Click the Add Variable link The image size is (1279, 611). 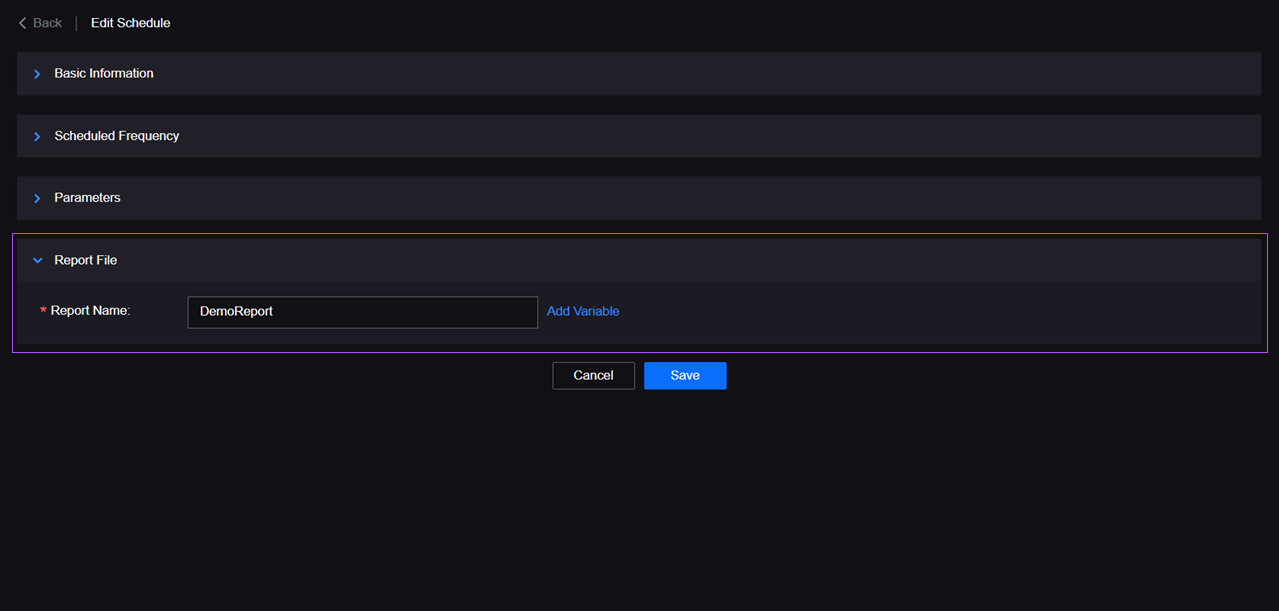pos(583,312)
